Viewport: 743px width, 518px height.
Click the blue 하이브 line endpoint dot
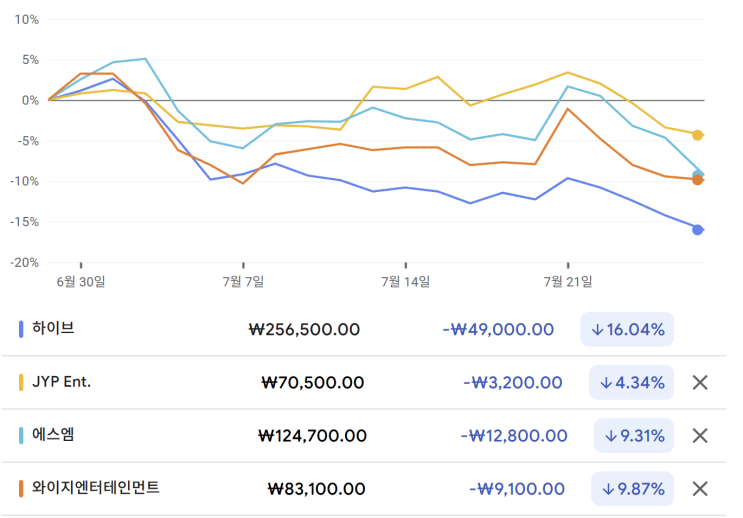(x=698, y=230)
